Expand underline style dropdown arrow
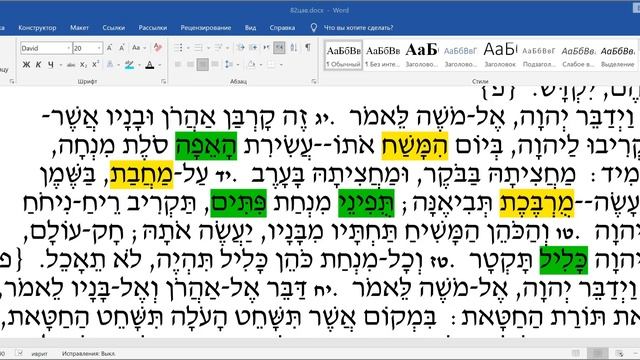Image resolution: width=640 pixels, height=360 pixels. tap(60, 64)
